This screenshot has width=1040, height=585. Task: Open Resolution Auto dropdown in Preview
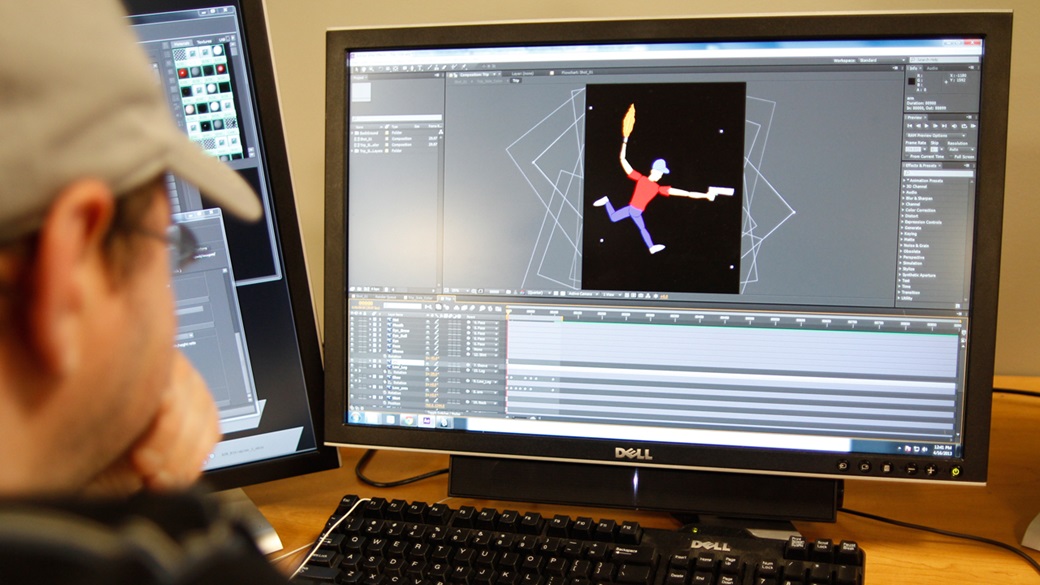[961, 149]
